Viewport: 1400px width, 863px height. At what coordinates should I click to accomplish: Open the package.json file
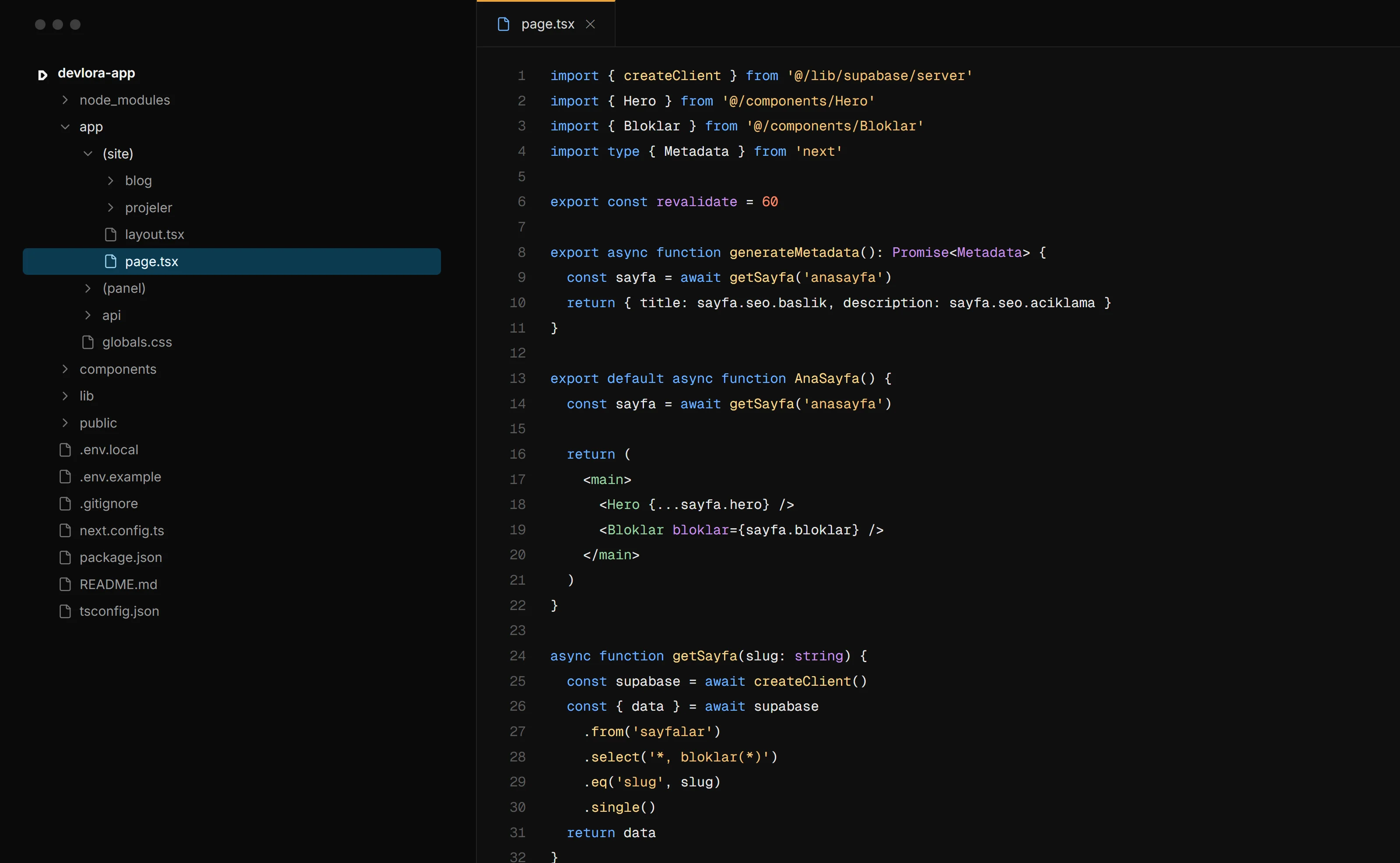pyautogui.click(x=120, y=557)
